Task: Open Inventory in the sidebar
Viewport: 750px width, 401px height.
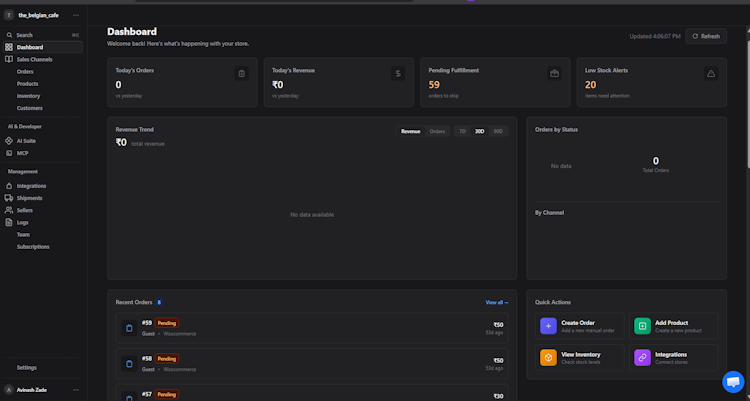Action: 28,96
